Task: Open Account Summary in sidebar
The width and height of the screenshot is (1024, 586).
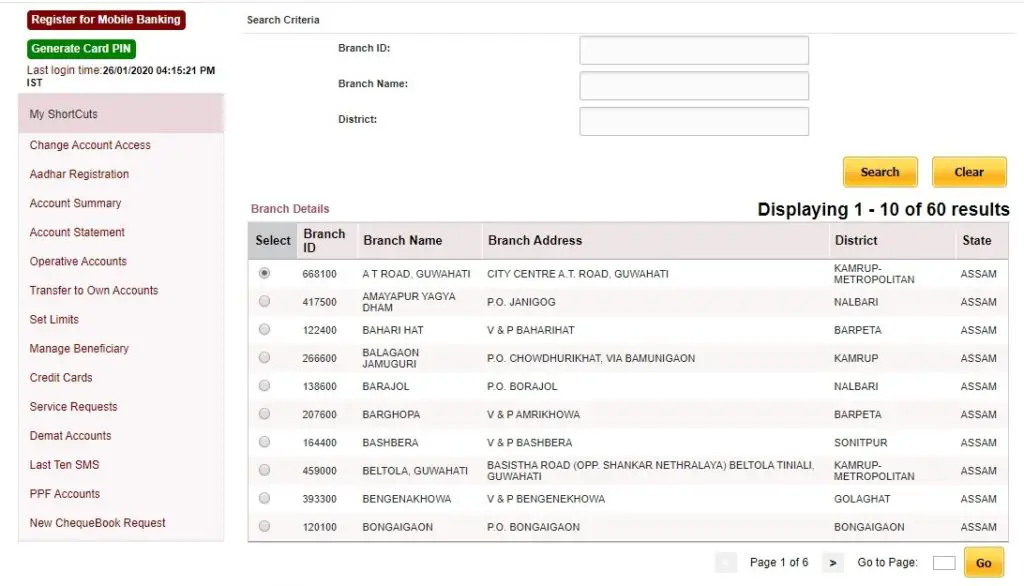Action: (75, 203)
